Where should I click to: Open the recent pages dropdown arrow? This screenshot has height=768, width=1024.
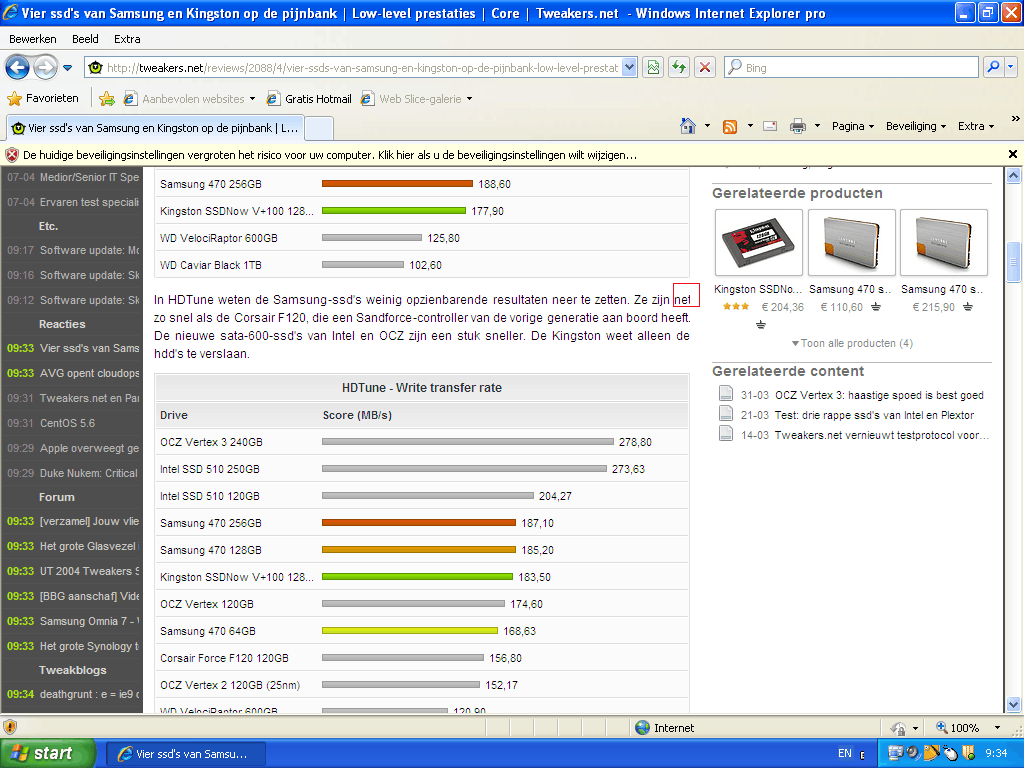point(67,67)
